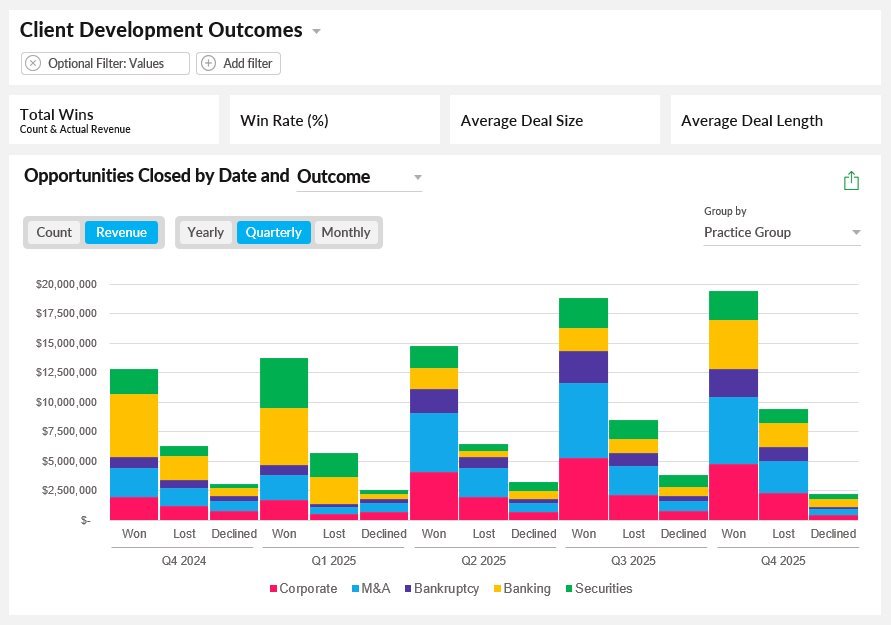This screenshot has height=625, width=891.
Task: Open the Practice Group group-by dropdown
Action: 782,232
